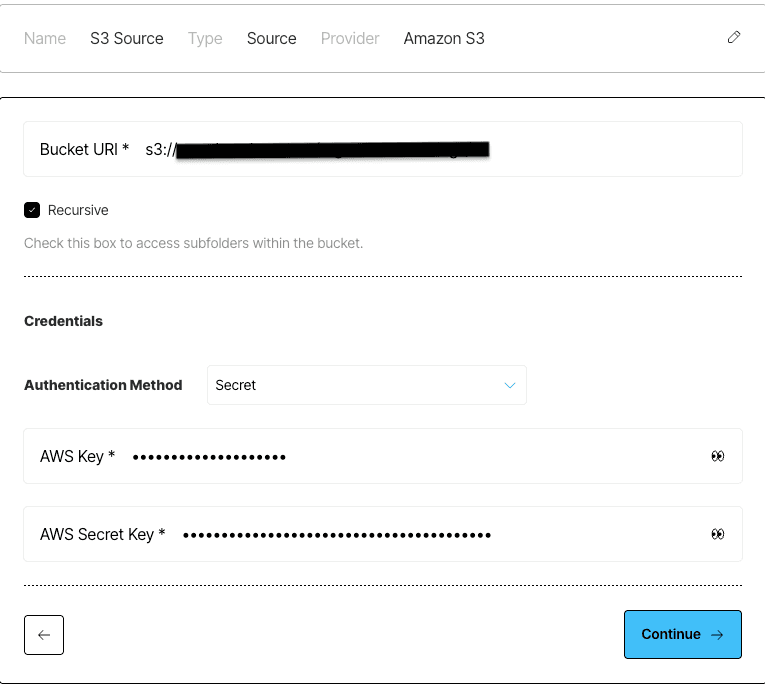The height and width of the screenshot is (685, 765).
Task: Click the subfolders help text under Recursive
Action: 194,243
